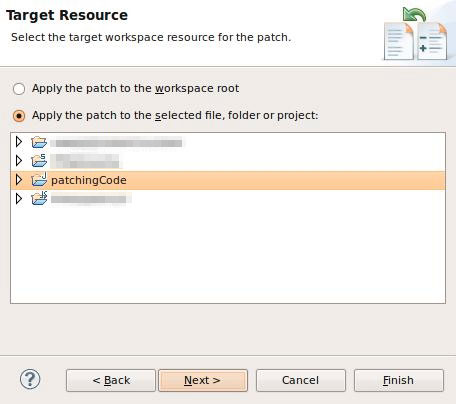Click Finish to apply the patch
The width and height of the screenshot is (456, 404).
tap(399, 380)
